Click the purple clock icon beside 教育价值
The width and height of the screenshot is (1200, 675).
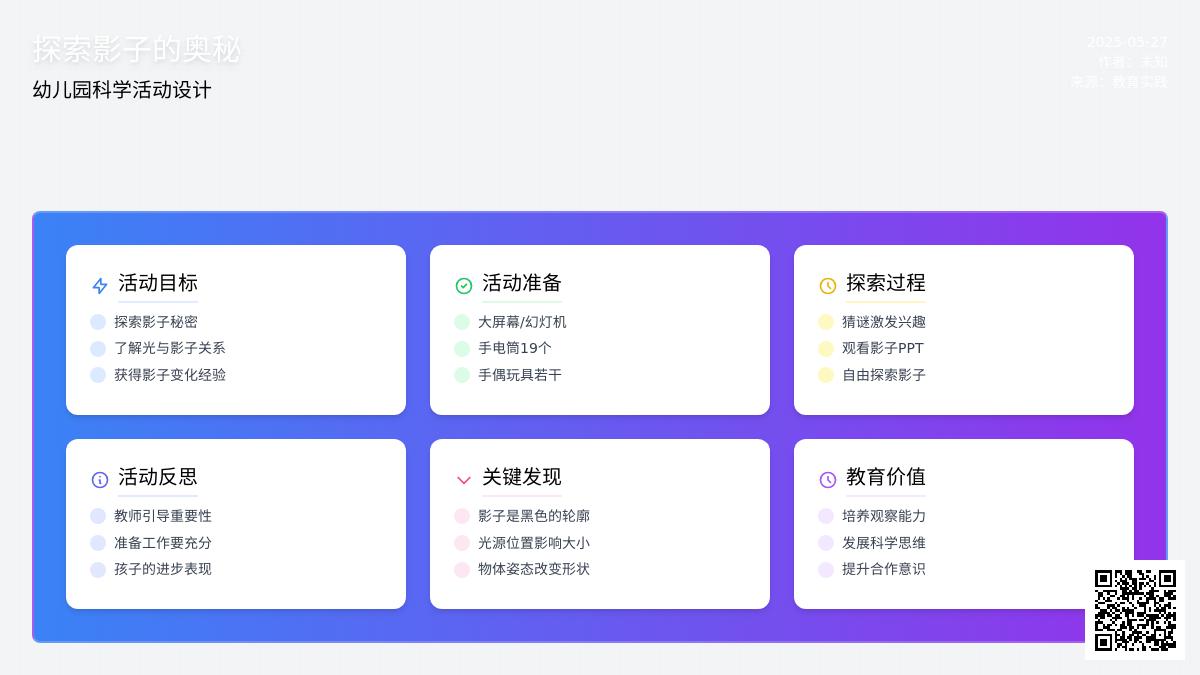828,480
